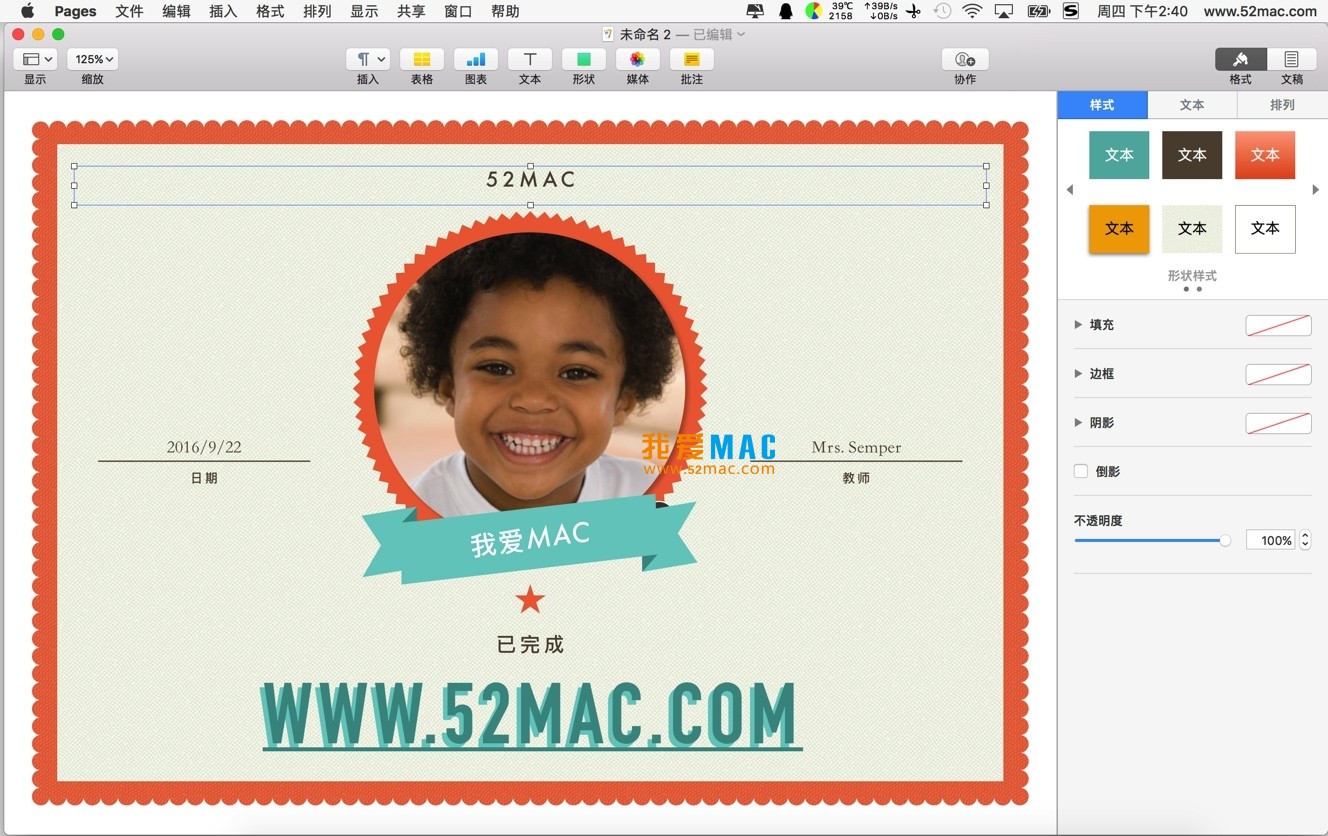This screenshot has width=1328, height=836.
Task: Click the 不透明度 opacity slider
Action: coord(1152,540)
